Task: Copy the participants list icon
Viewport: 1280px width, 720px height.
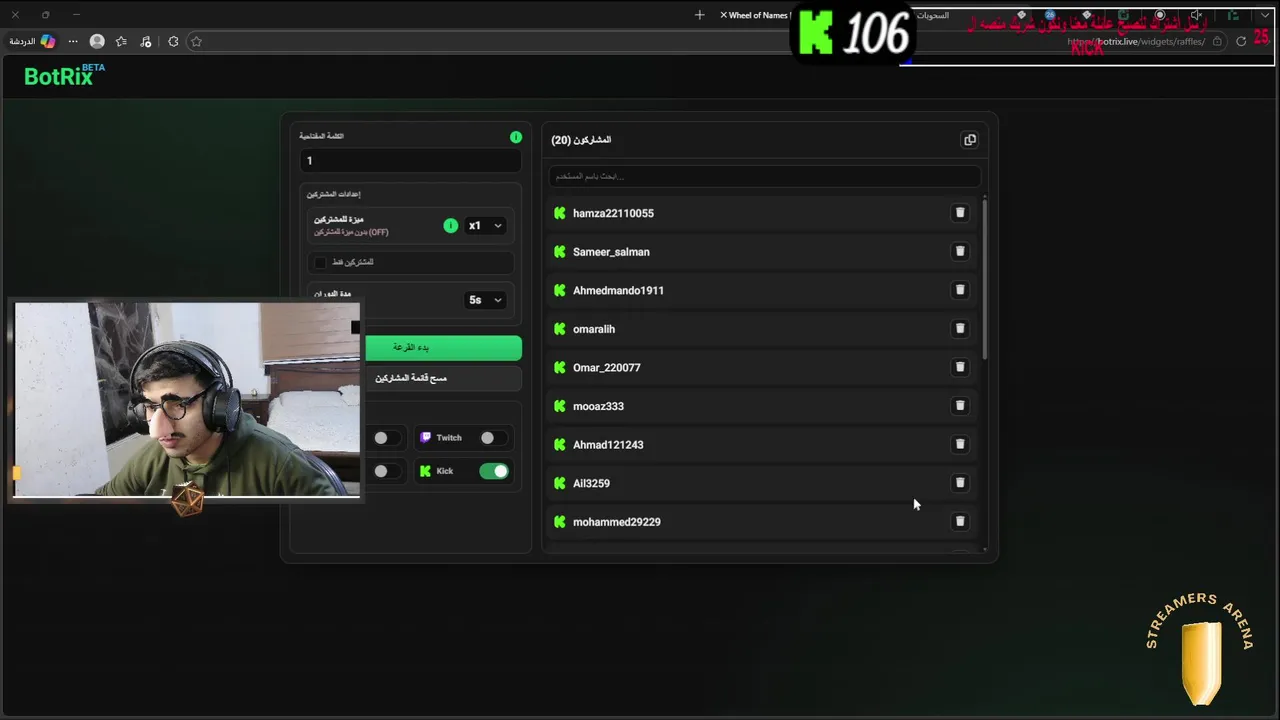Action: click(x=970, y=140)
